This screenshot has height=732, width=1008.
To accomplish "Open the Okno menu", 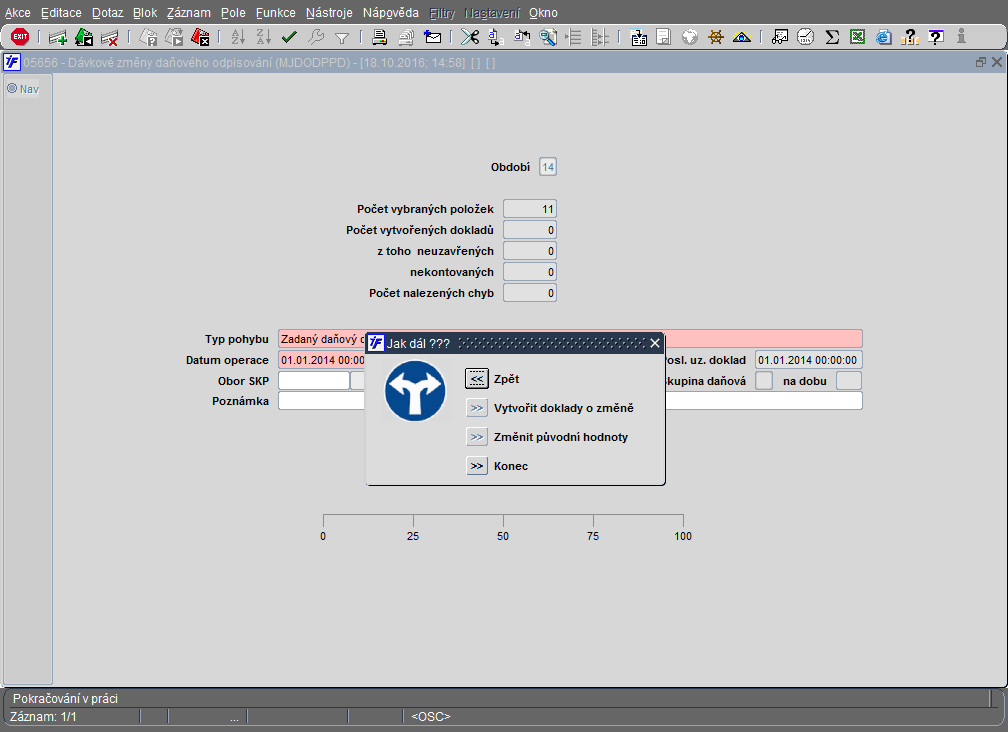I will (543, 13).
